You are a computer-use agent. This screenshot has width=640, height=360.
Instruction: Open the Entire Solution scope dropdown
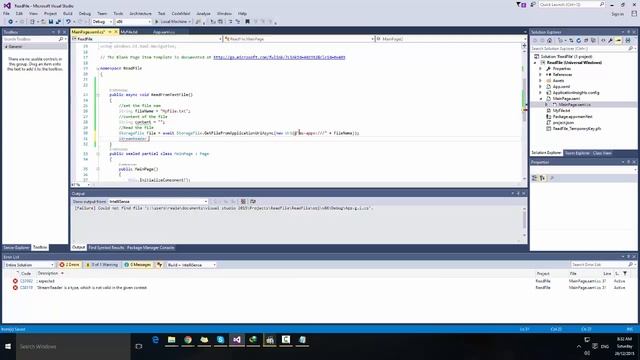(29, 265)
